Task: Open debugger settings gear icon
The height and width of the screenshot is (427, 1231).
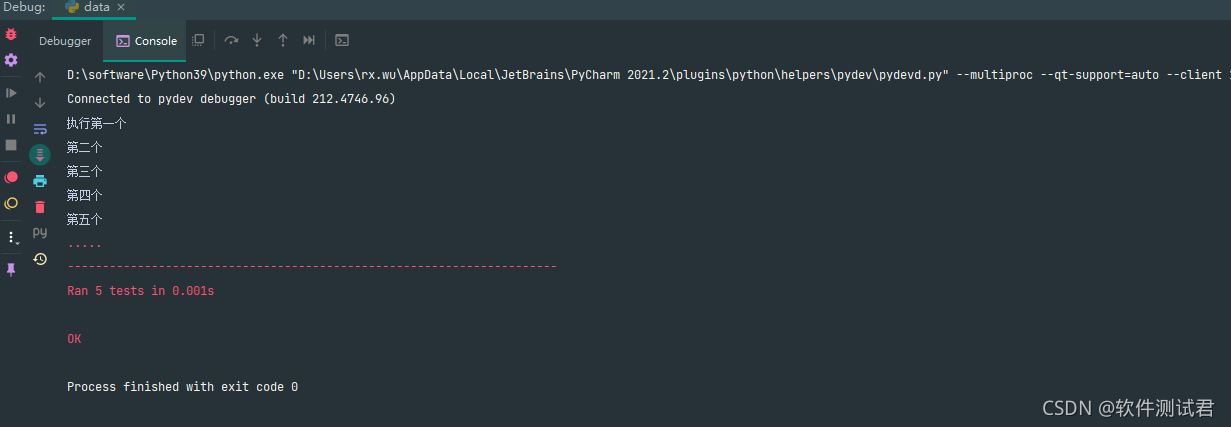Action: coord(11,60)
